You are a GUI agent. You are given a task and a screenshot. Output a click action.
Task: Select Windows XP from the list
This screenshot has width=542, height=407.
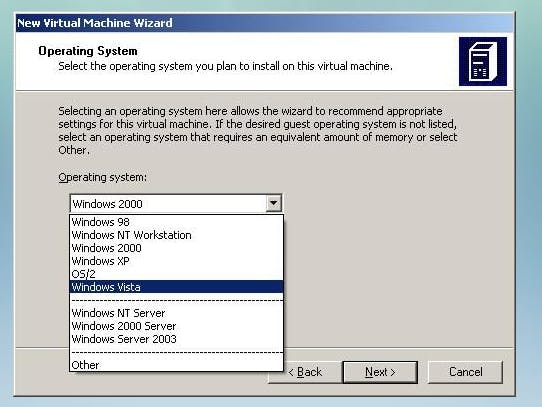tap(176, 261)
